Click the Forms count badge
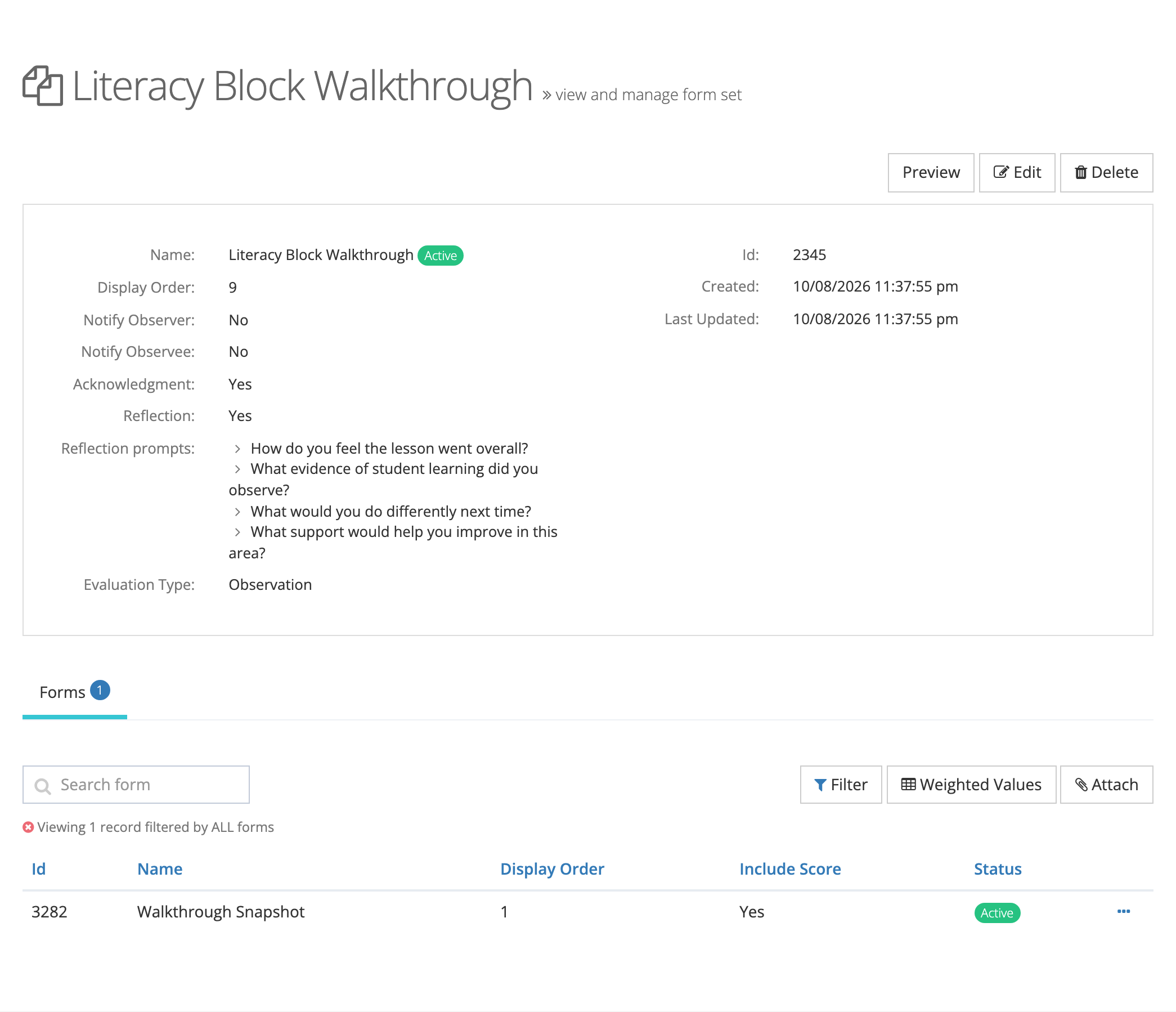The image size is (1176, 1012). (100, 690)
